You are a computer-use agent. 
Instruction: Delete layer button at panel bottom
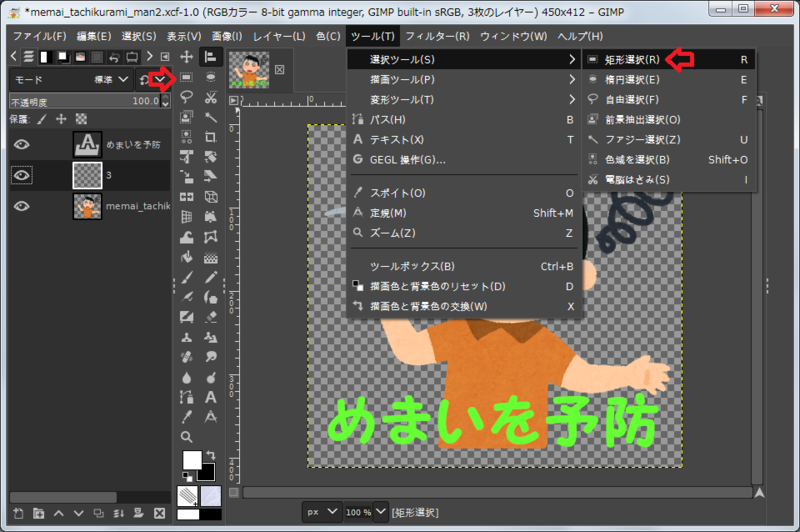(x=159, y=513)
